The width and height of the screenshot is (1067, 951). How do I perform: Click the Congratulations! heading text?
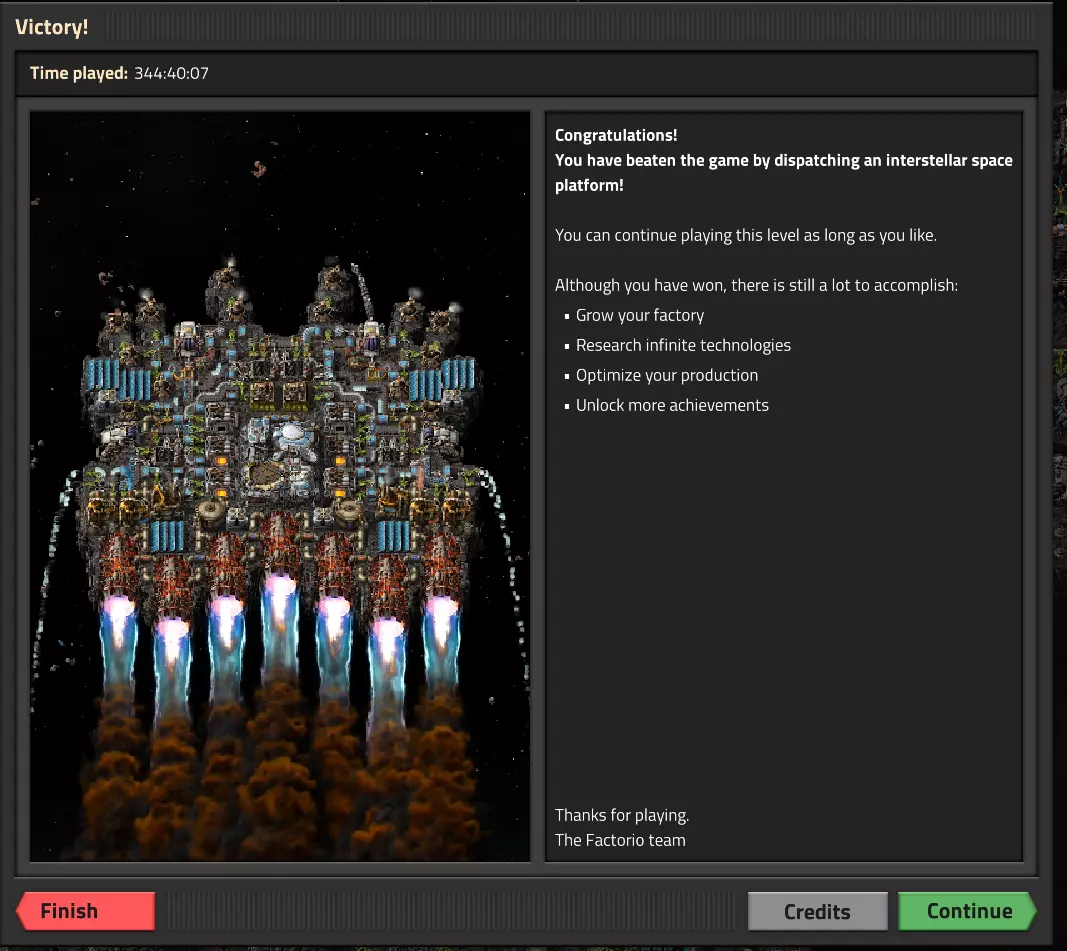(616, 135)
